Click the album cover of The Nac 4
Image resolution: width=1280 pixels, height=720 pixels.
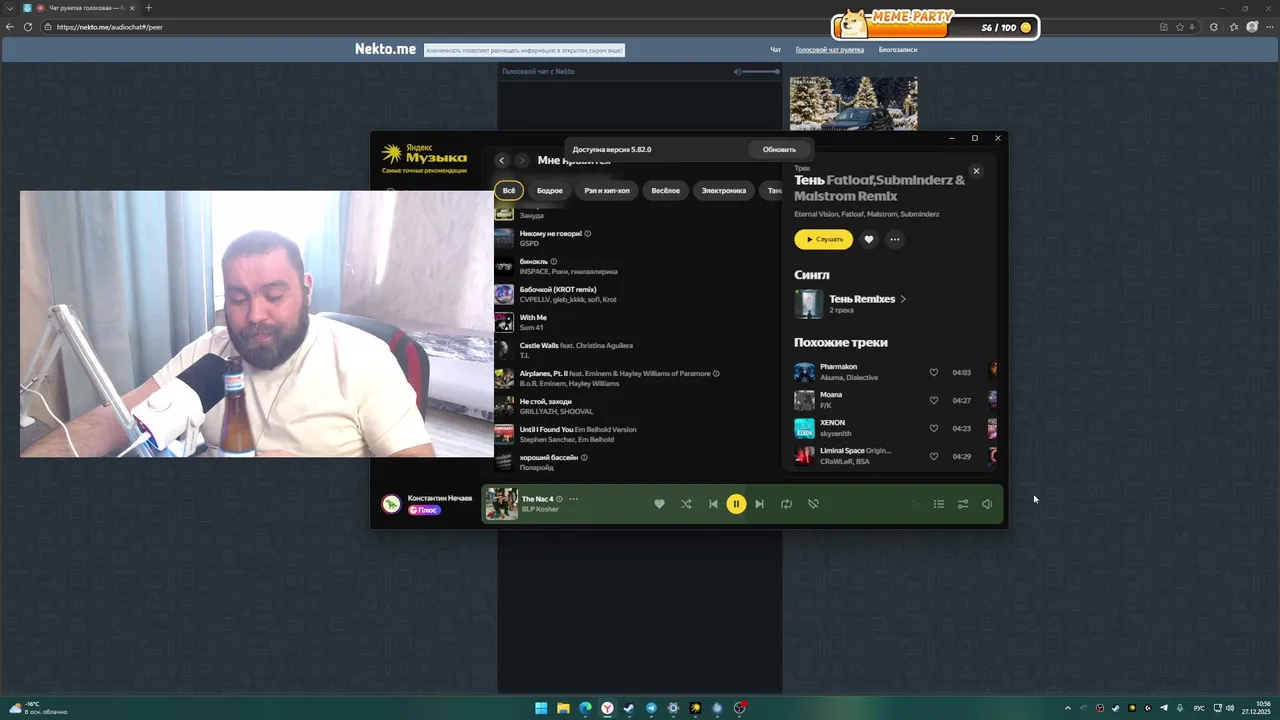(x=502, y=504)
